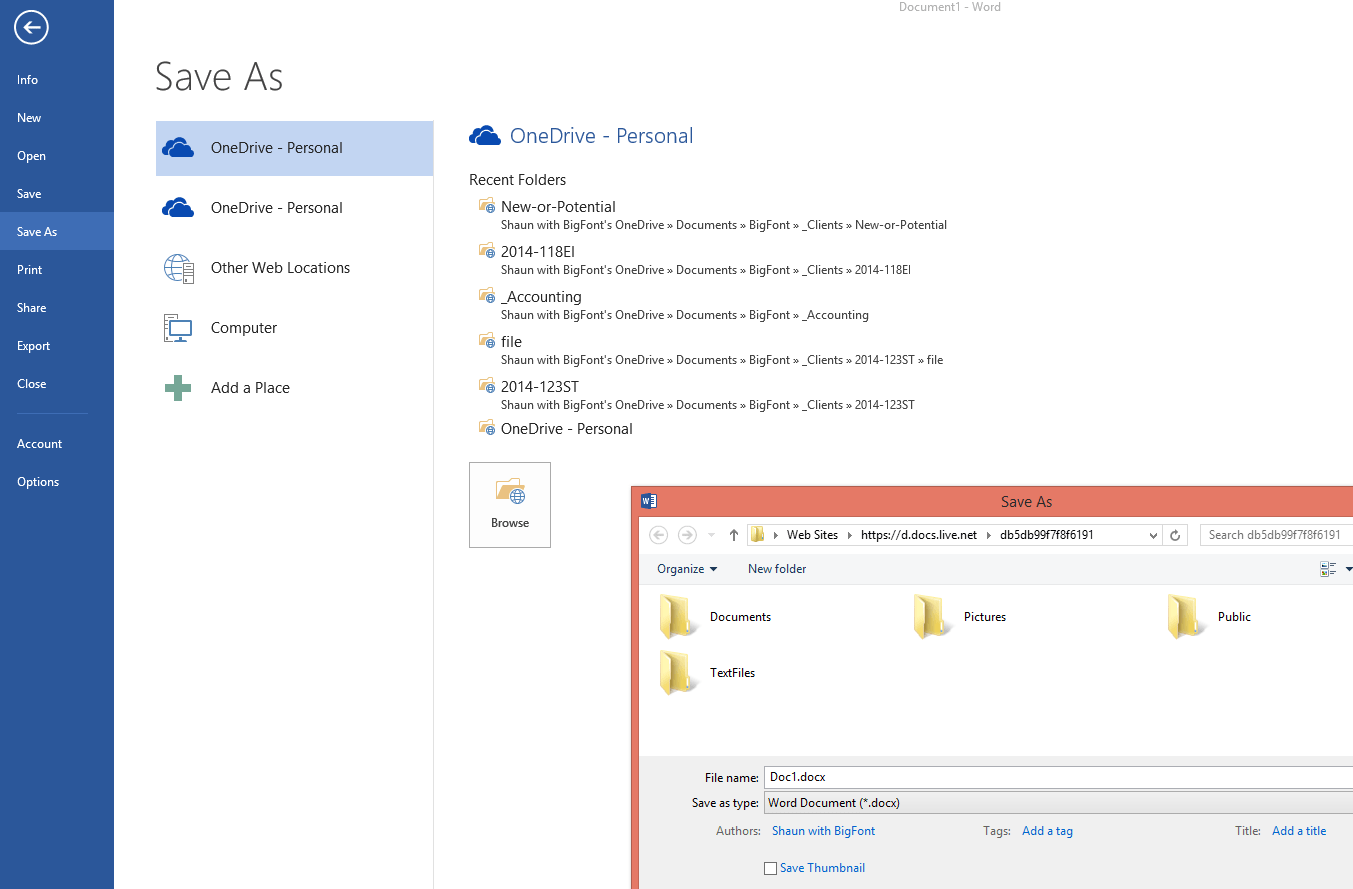Open the recent locations dropdown arrow
The height and width of the screenshot is (889, 1353).
[x=711, y=535]
